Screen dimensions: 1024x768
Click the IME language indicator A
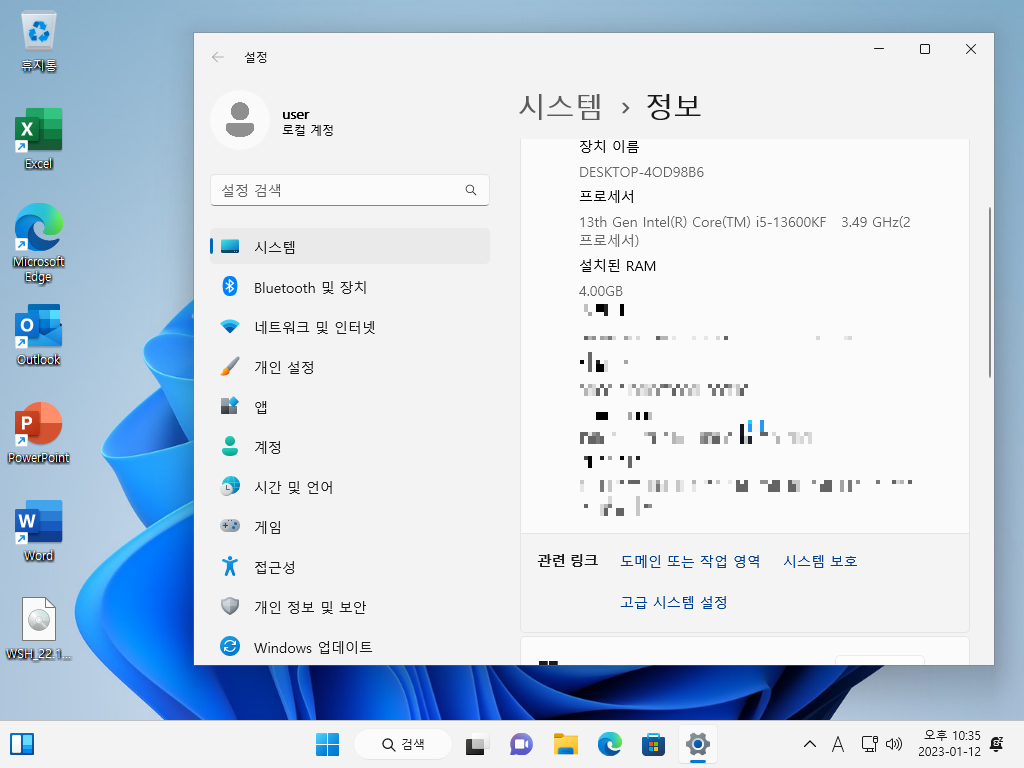(838, 744)
